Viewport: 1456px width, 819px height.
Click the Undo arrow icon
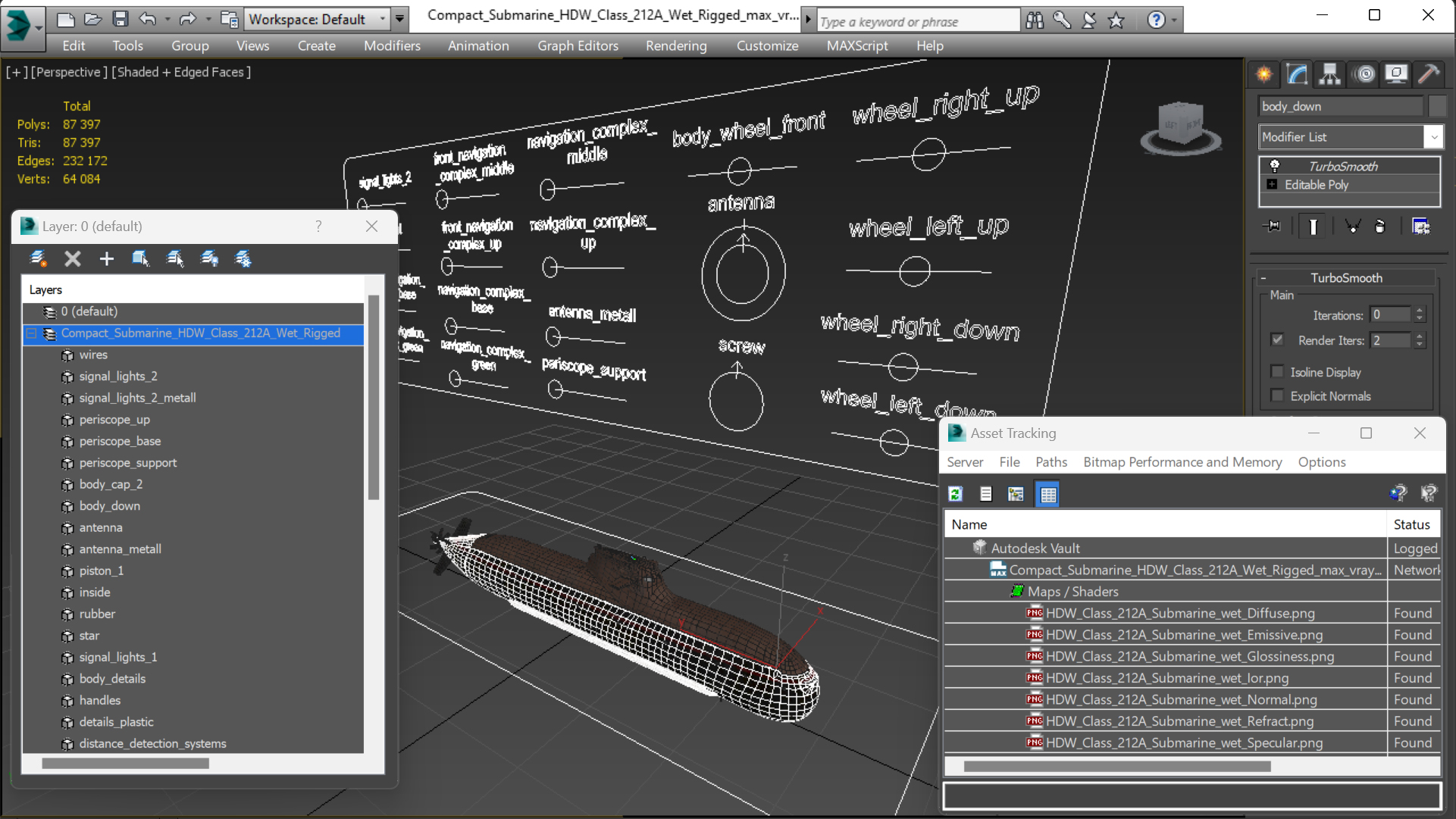147,18
